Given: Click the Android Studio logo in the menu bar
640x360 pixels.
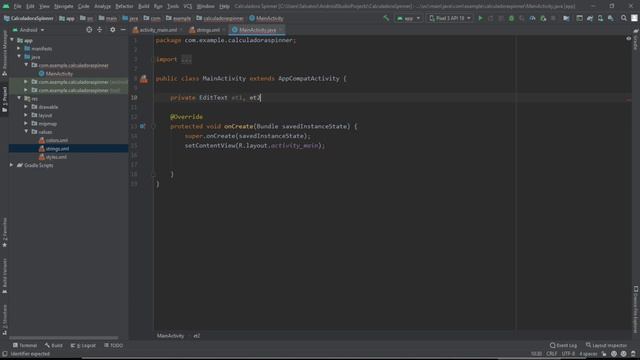Looking at the screenshot, I should (x=6, y=6).
